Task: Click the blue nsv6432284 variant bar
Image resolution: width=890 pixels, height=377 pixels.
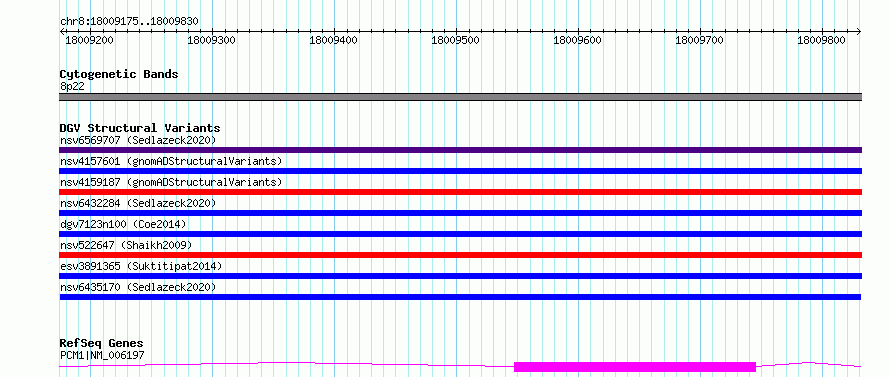Action: tap(460, 213)
